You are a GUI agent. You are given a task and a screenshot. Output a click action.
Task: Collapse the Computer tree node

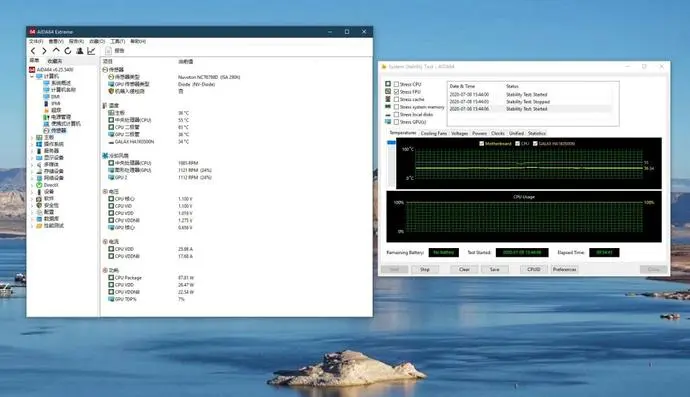[32, 76]
